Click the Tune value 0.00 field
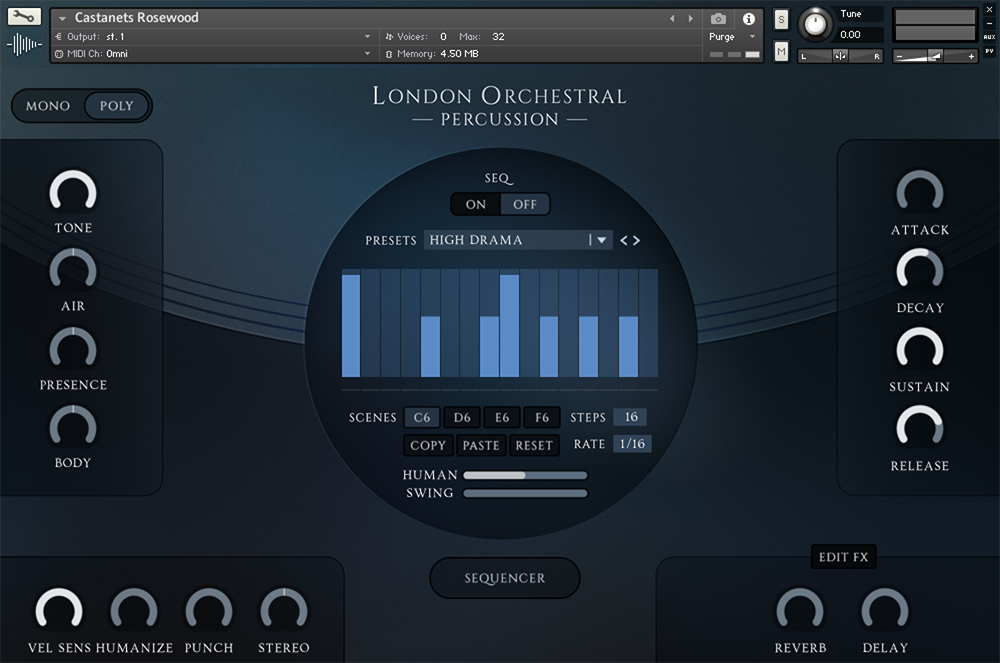 click(859, 35)
